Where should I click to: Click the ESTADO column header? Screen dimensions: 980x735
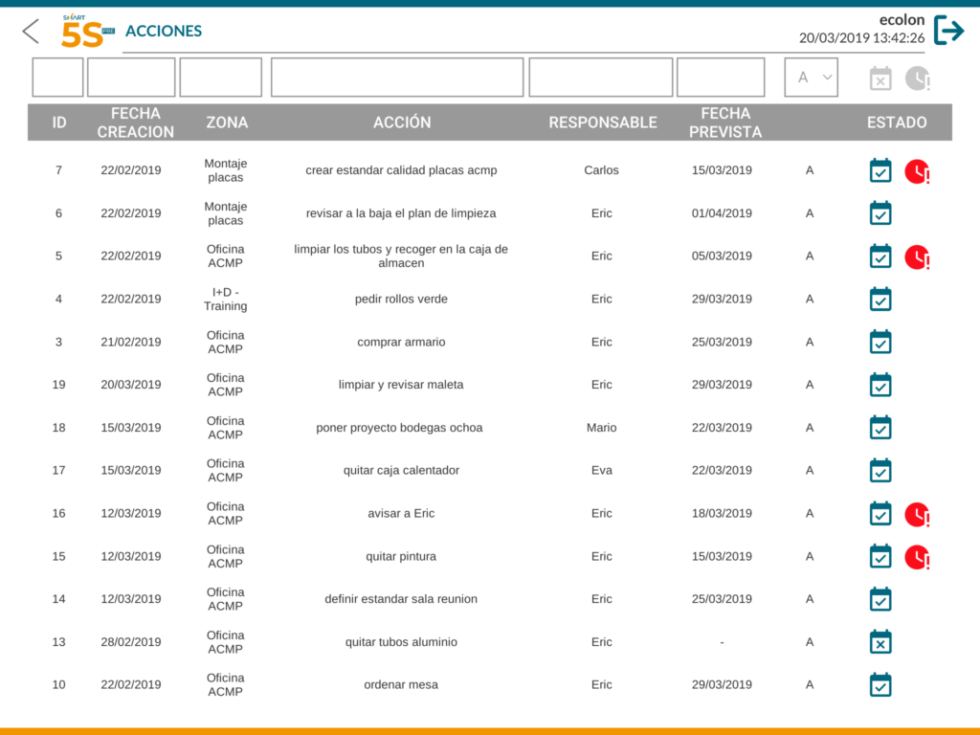tap(896, 122)
